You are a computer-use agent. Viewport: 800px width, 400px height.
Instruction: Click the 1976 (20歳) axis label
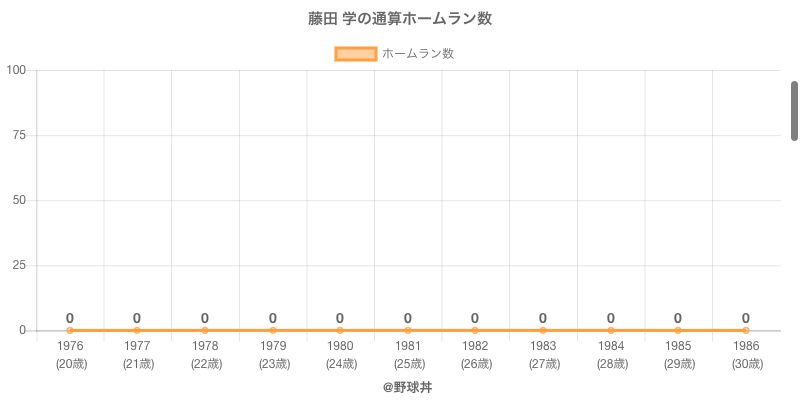pos(70,354)
